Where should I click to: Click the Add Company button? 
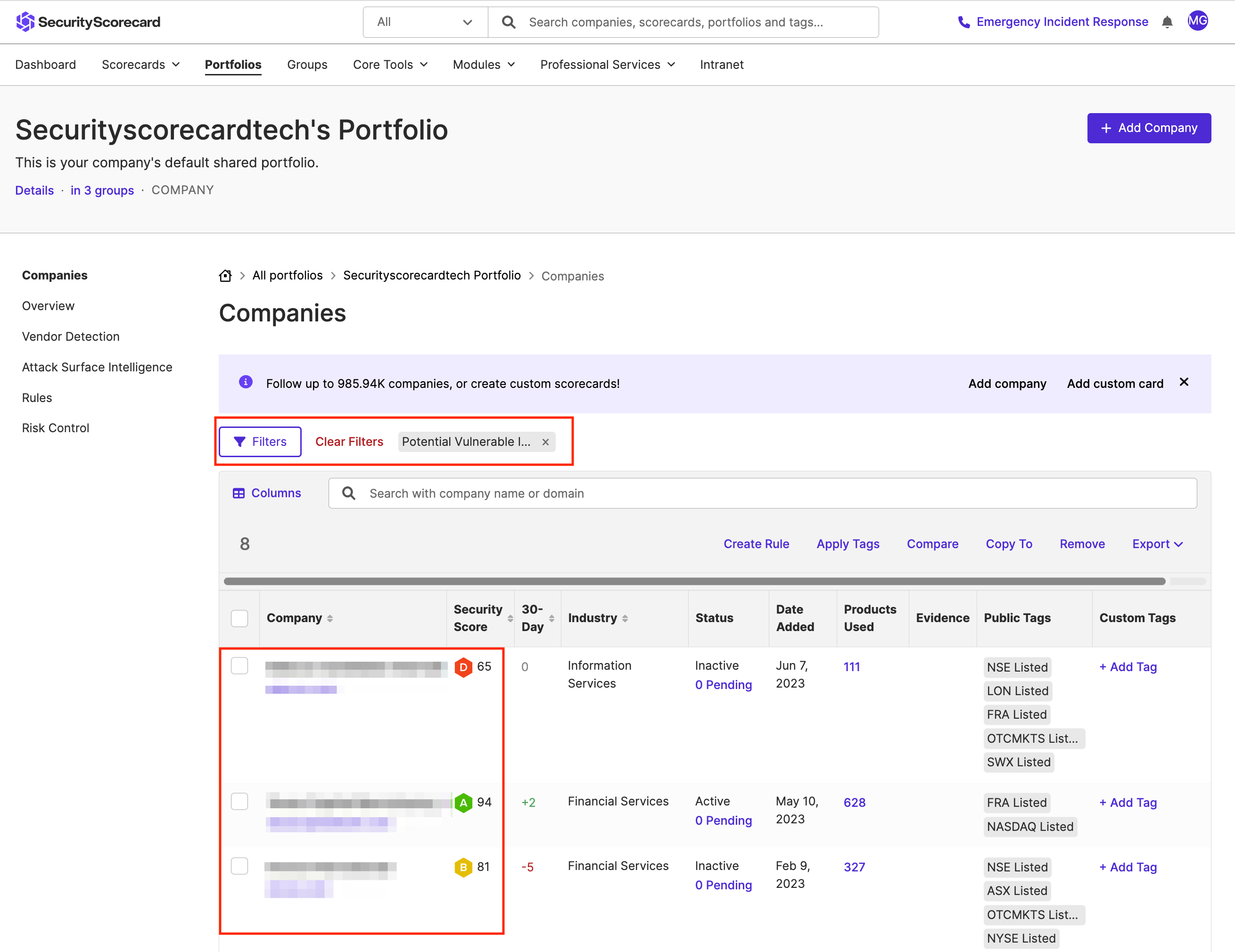tap(1149, 128)
